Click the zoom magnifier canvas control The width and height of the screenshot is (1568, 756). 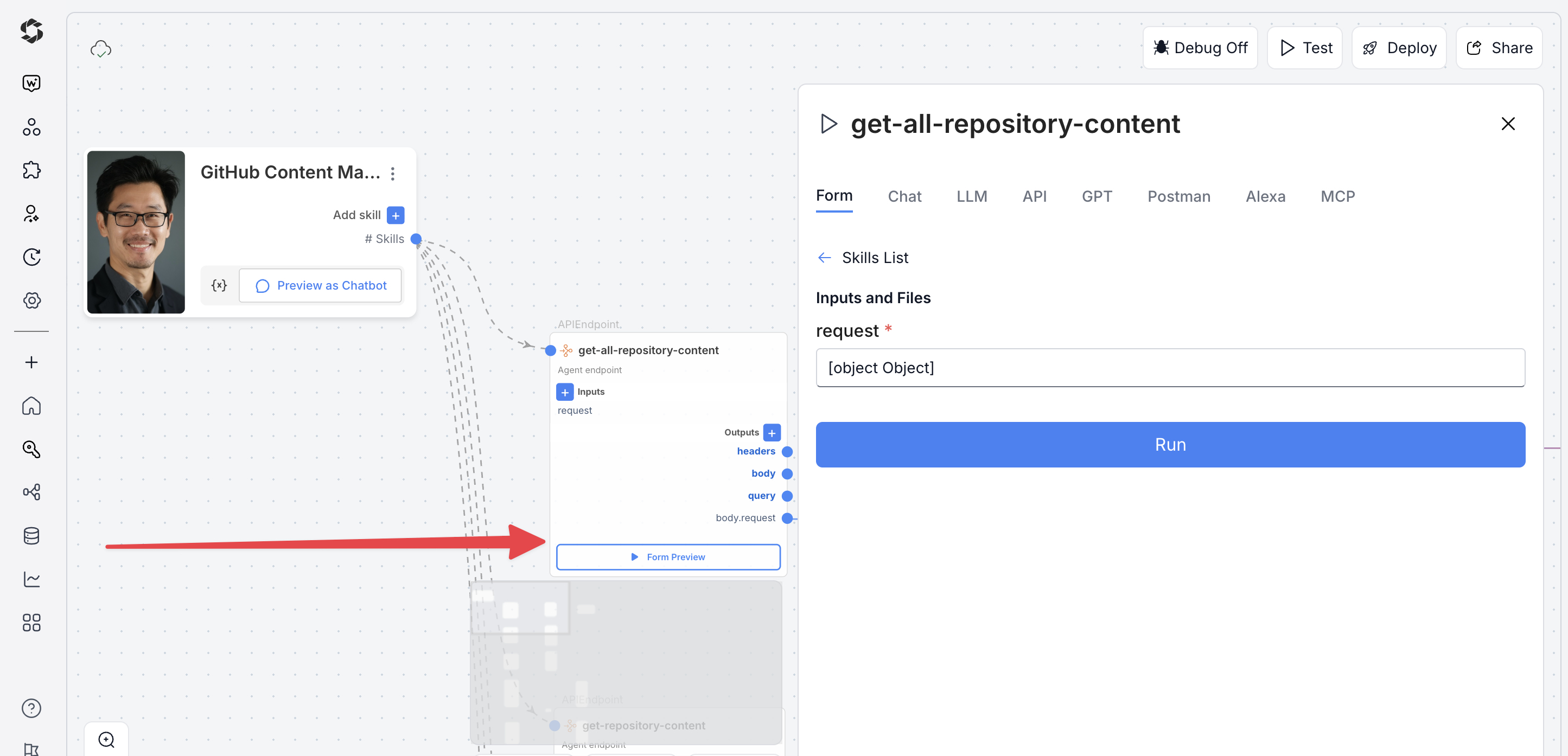[106, 740]
